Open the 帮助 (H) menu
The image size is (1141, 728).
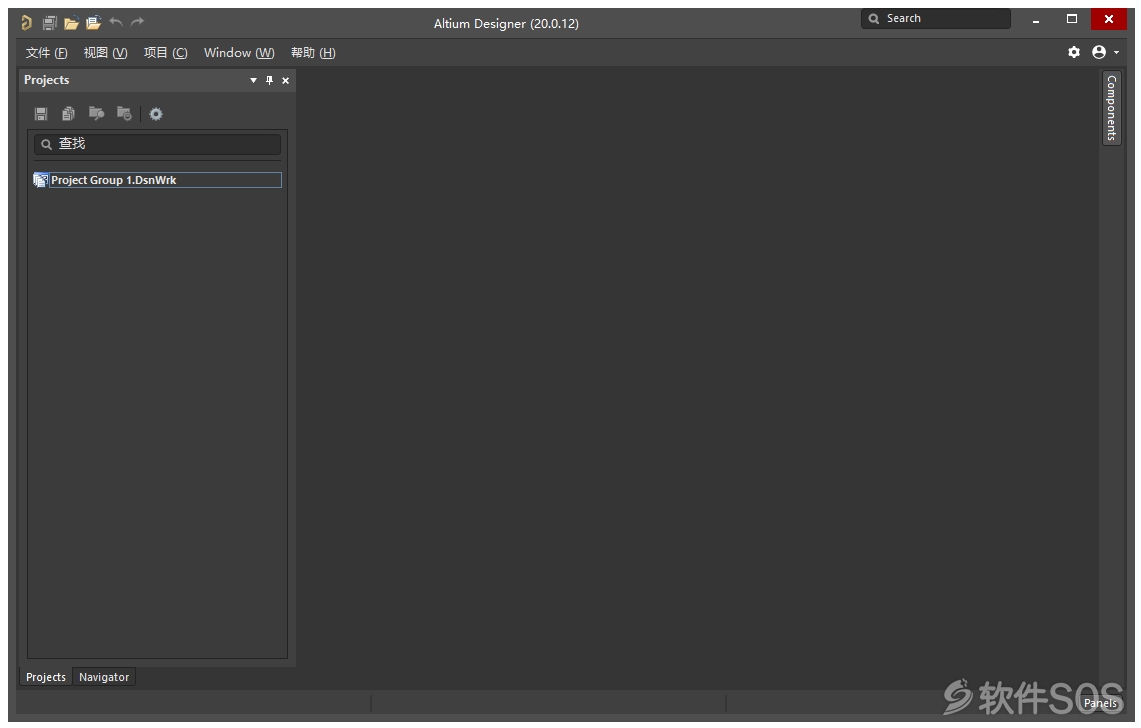tap(314, 52)
